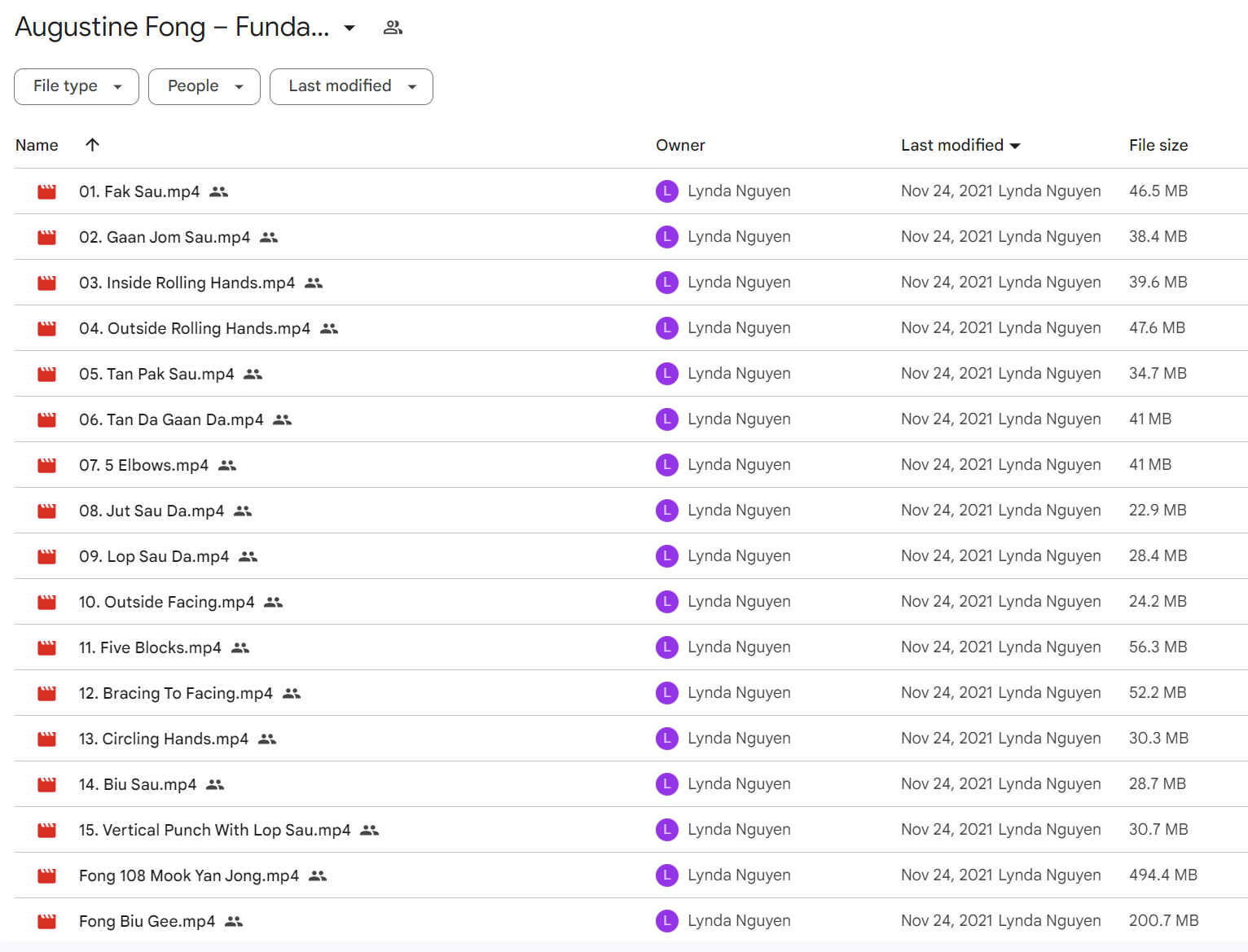
Task: Open the People filter dropdown
Action: click(x=204, y=86)
